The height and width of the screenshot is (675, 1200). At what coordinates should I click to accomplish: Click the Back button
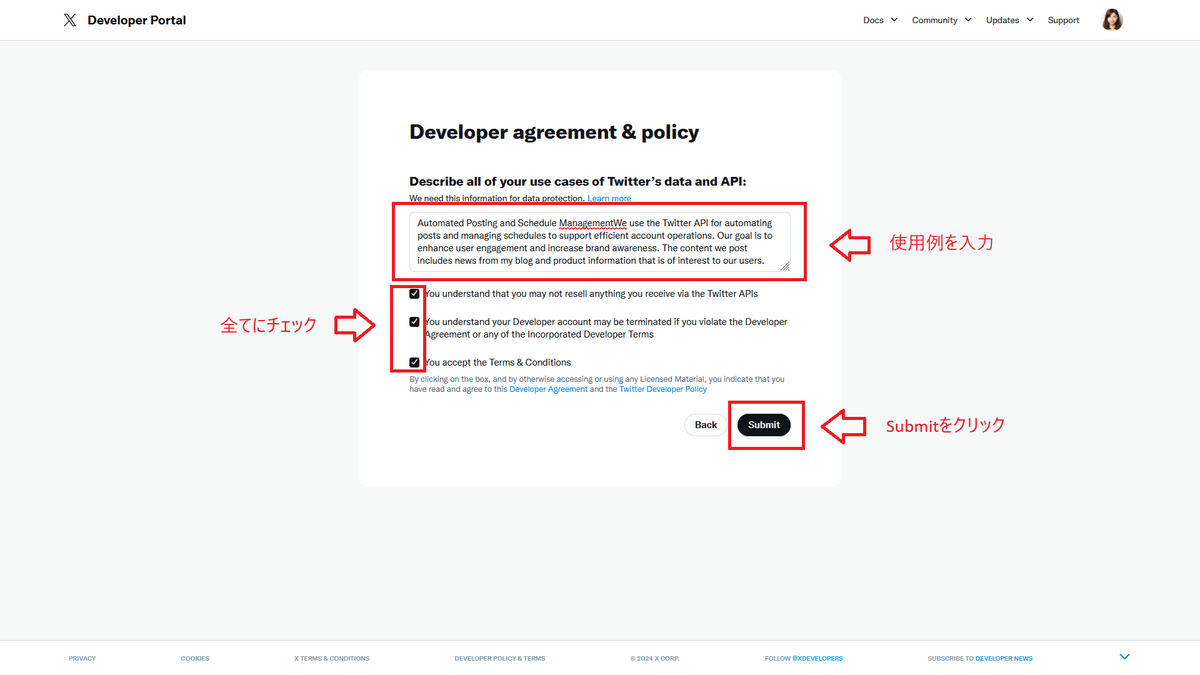point(706,425)
